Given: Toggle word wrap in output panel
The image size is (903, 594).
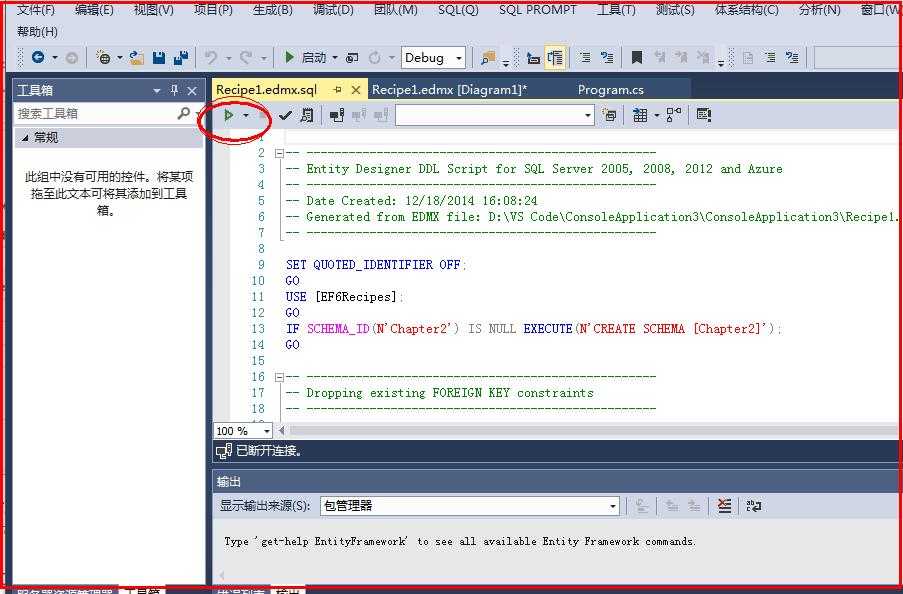Looking at the screenshot, I should (x=753, y=506).
